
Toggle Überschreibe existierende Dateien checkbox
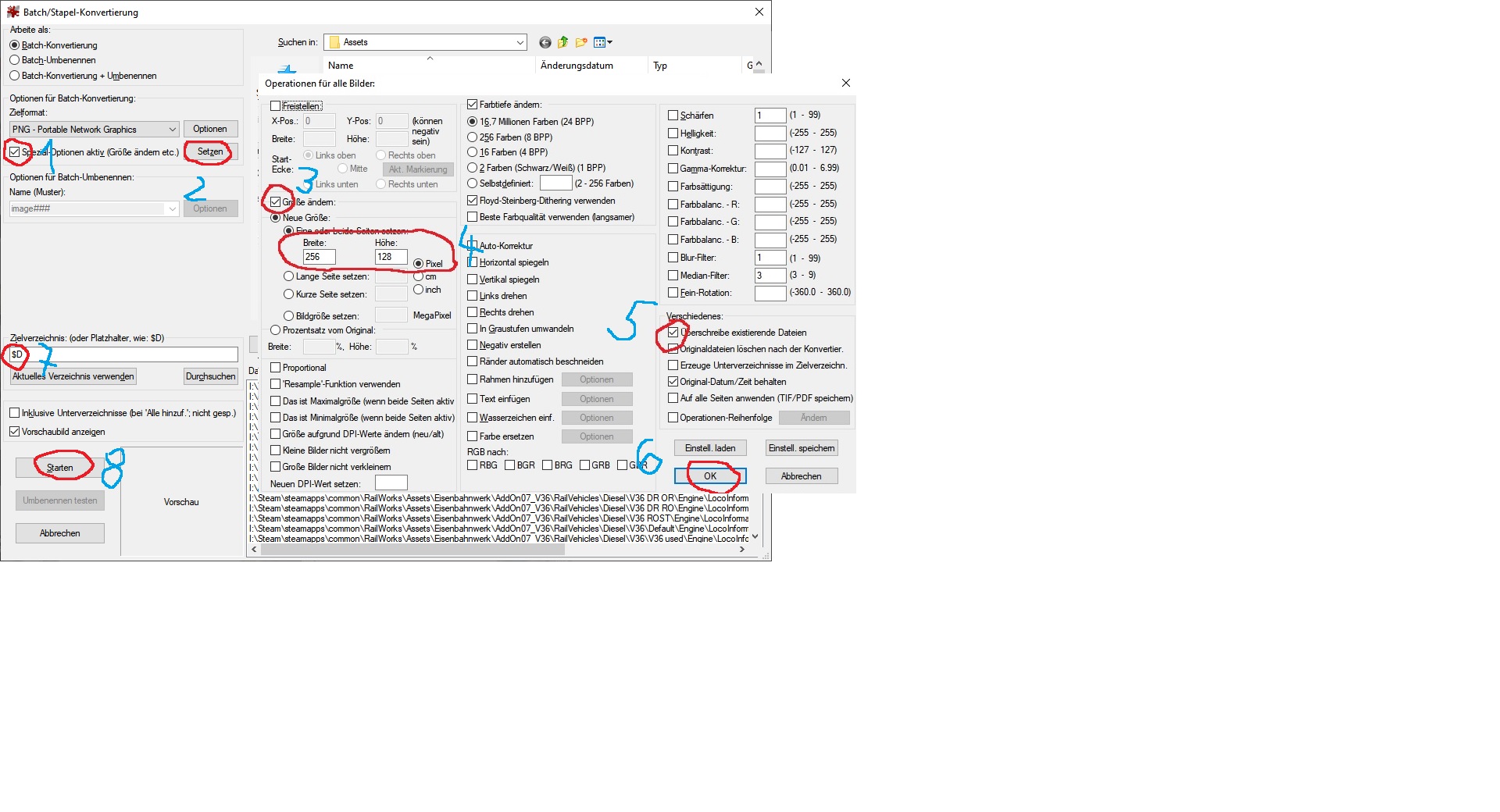(673, 333)
